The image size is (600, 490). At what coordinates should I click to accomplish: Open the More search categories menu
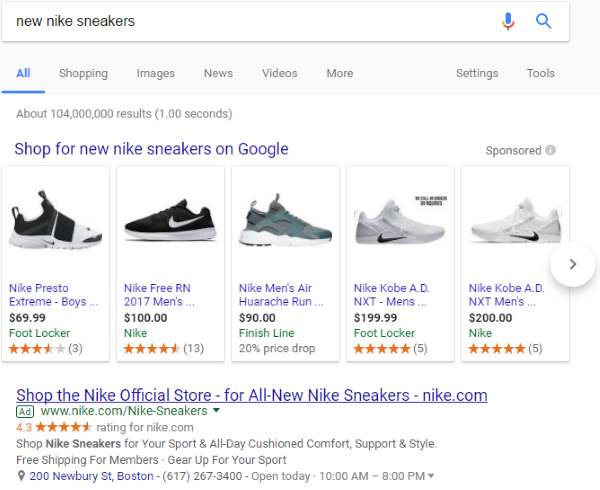point(339,73)
